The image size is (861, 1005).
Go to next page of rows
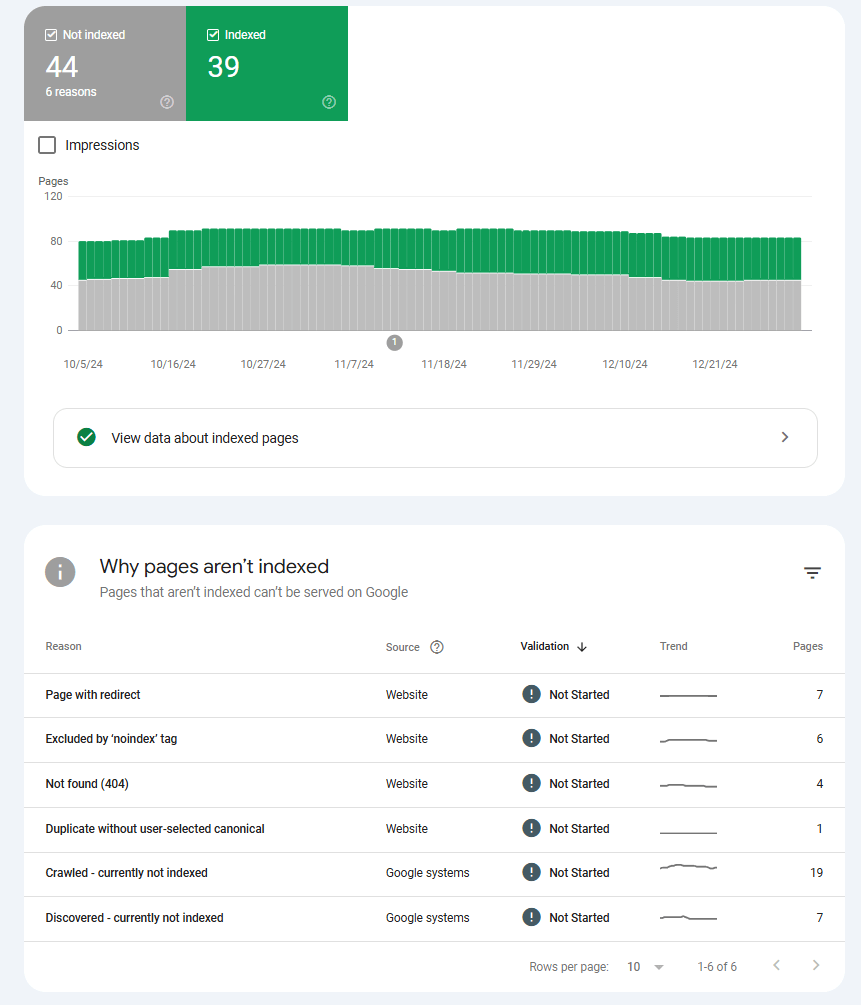pyautogui.click(x=816, y=966)
